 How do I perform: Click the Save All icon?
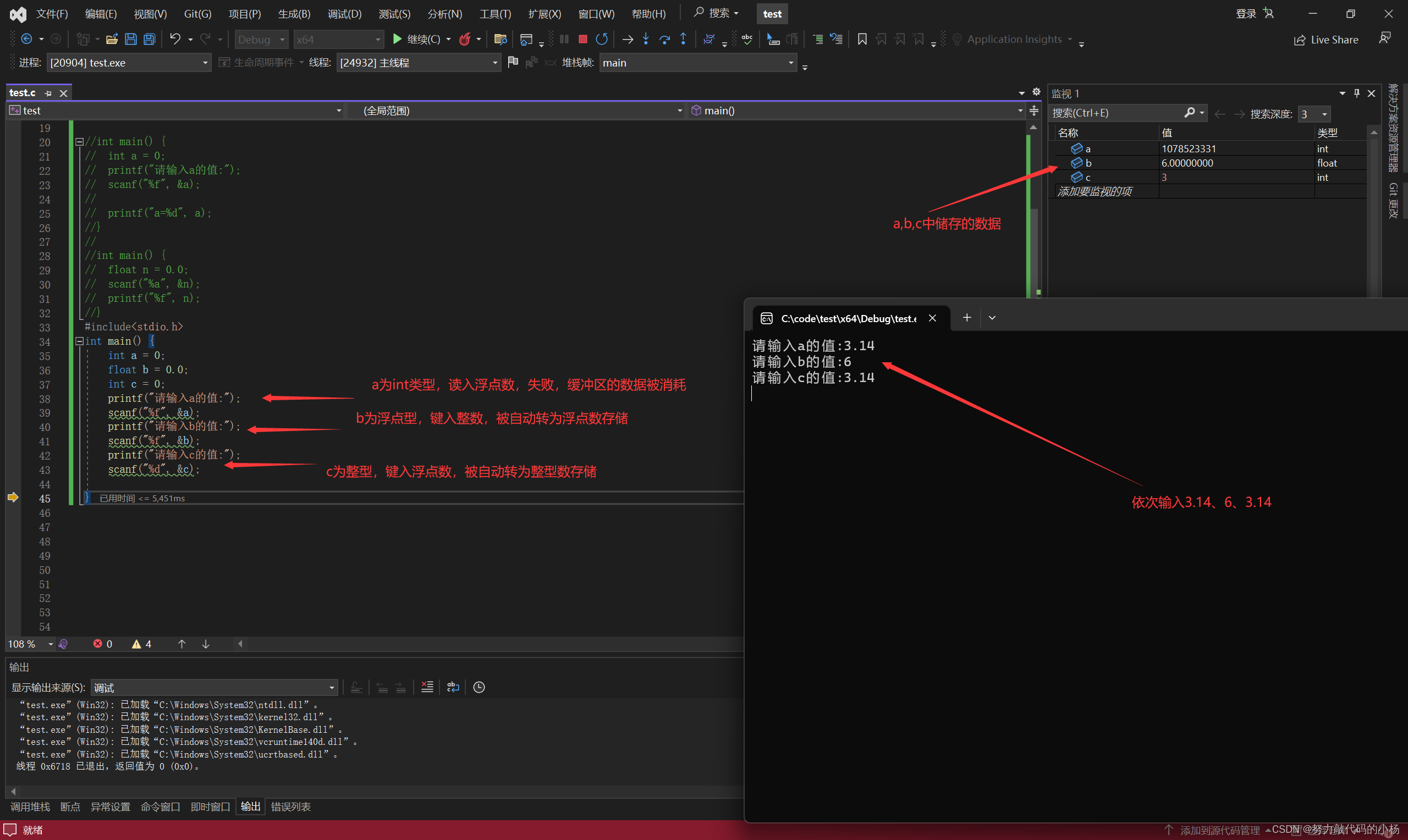click(150, 39)
